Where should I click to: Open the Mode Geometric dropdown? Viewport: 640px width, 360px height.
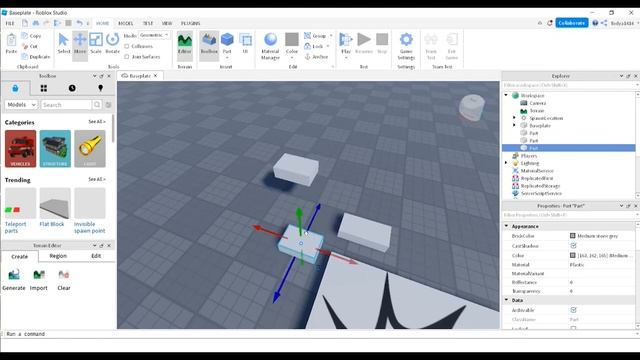point(154,36)
